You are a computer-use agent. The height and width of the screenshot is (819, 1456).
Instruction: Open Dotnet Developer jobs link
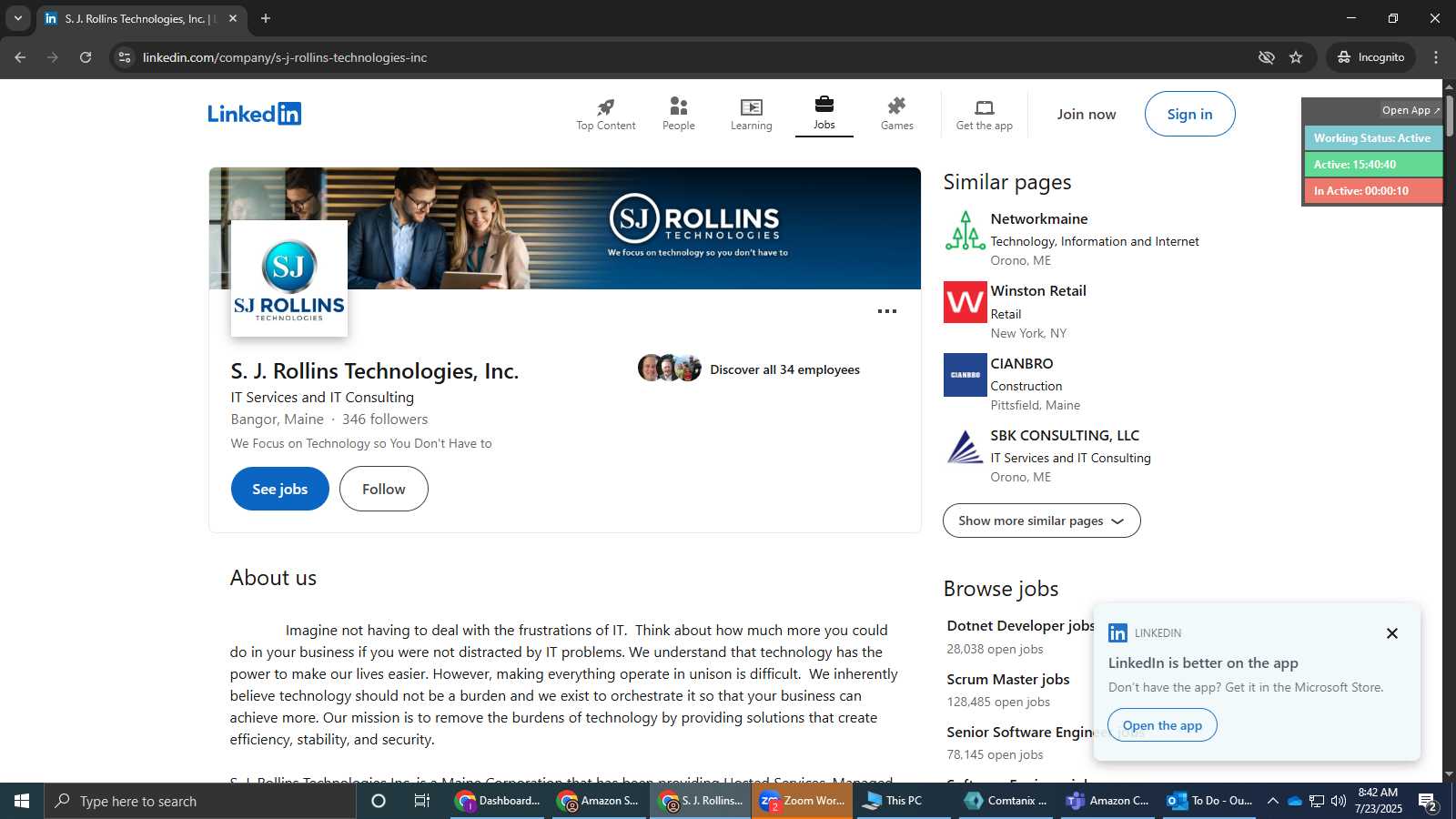pos(1020,626)
